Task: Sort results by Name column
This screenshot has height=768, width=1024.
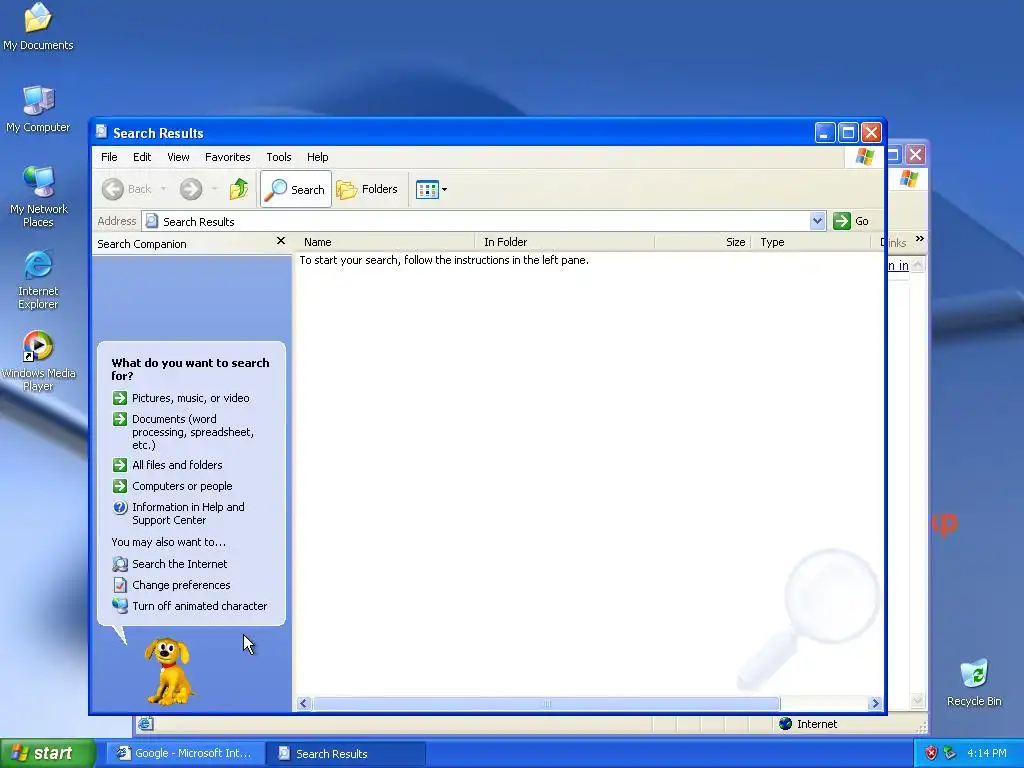Action: (x=385, y=242)
